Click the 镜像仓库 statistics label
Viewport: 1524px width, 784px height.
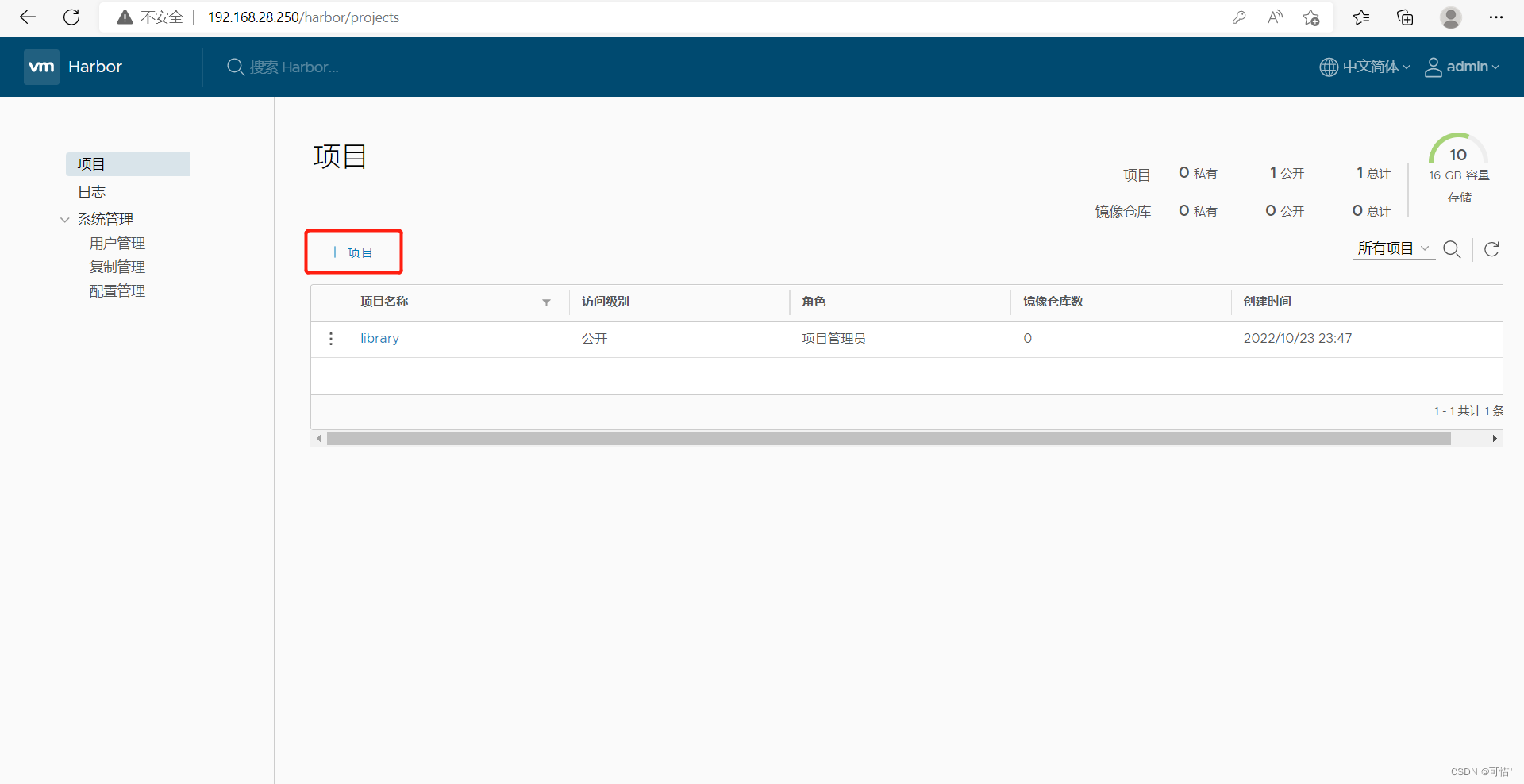(1122, 212)
